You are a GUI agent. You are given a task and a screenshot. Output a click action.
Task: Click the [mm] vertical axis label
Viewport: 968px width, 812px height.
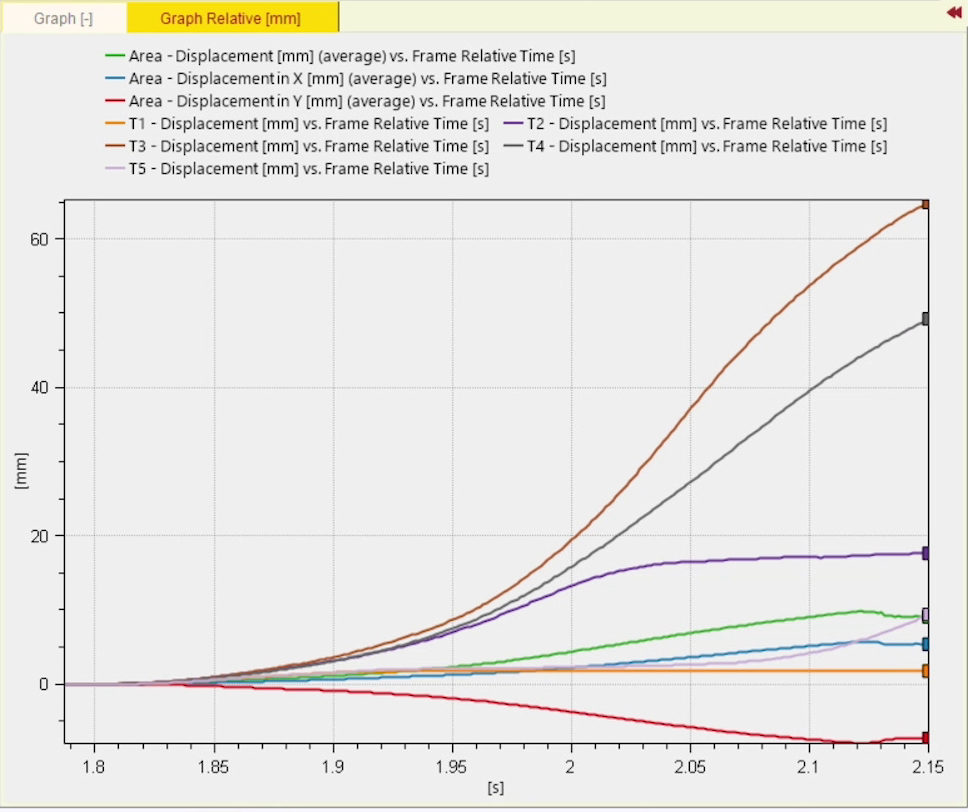point(21,471)
